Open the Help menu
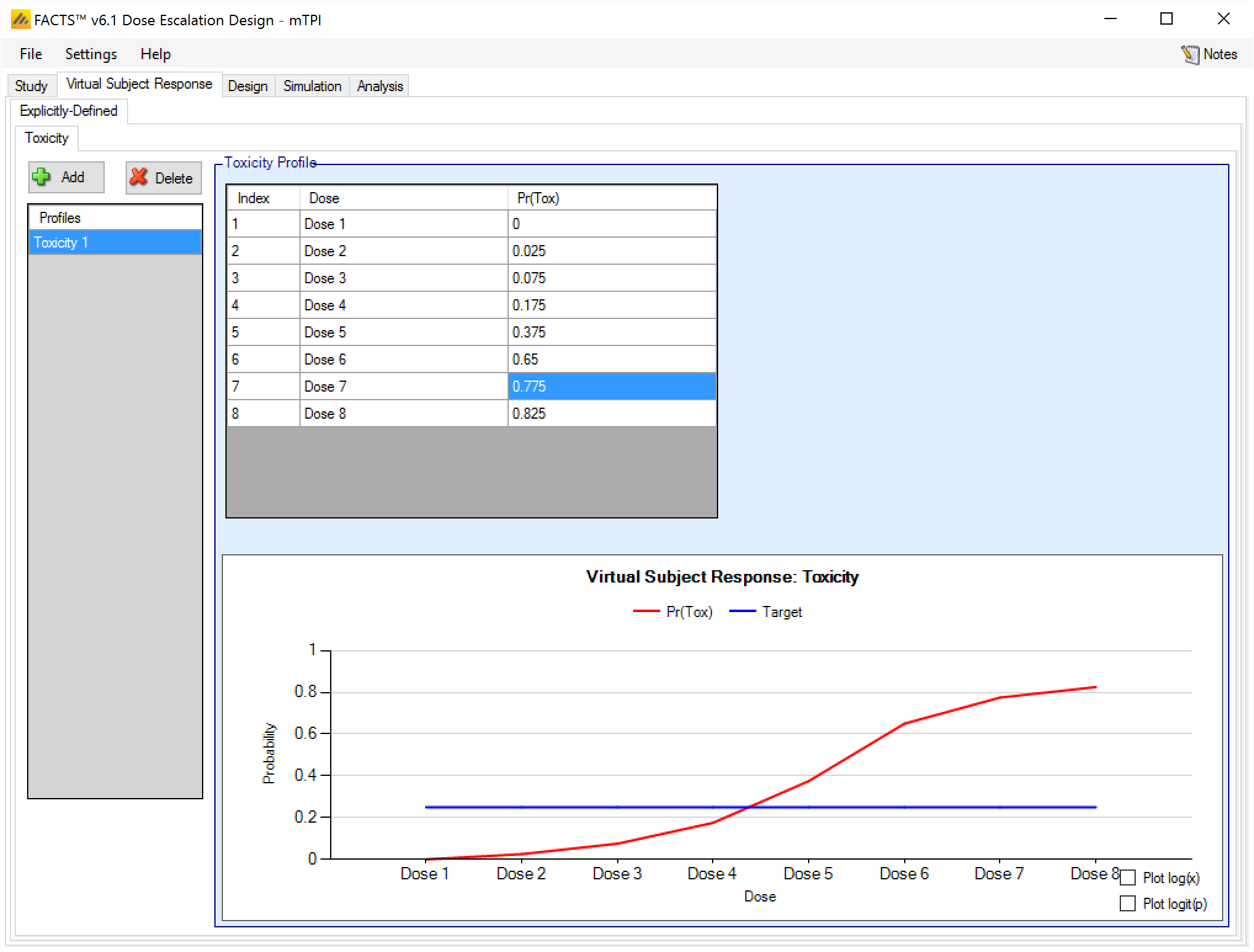This screenshot has width=1254, height=952. point(155,54)
